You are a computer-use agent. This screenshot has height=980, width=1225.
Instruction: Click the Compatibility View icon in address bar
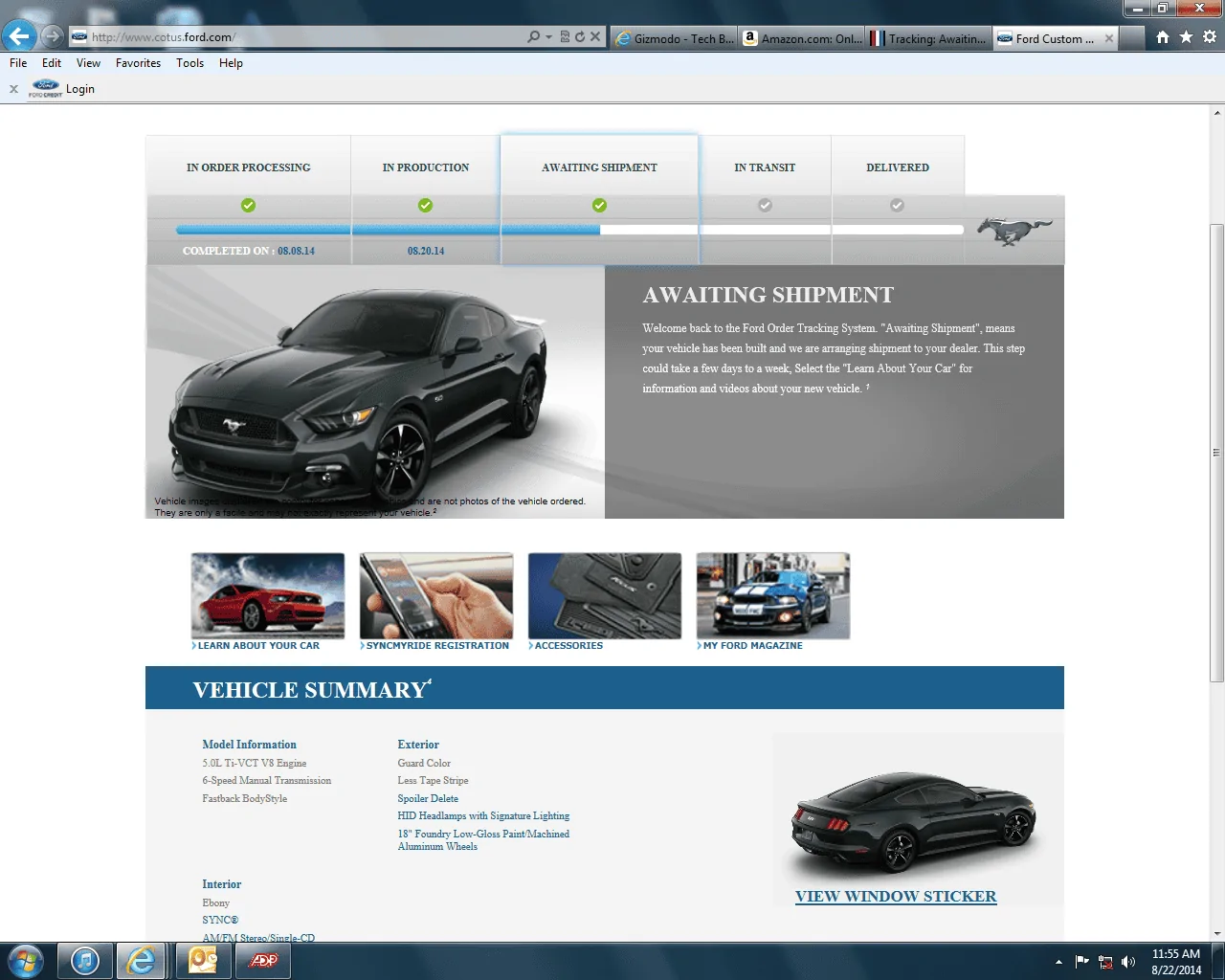click(565, 37)
